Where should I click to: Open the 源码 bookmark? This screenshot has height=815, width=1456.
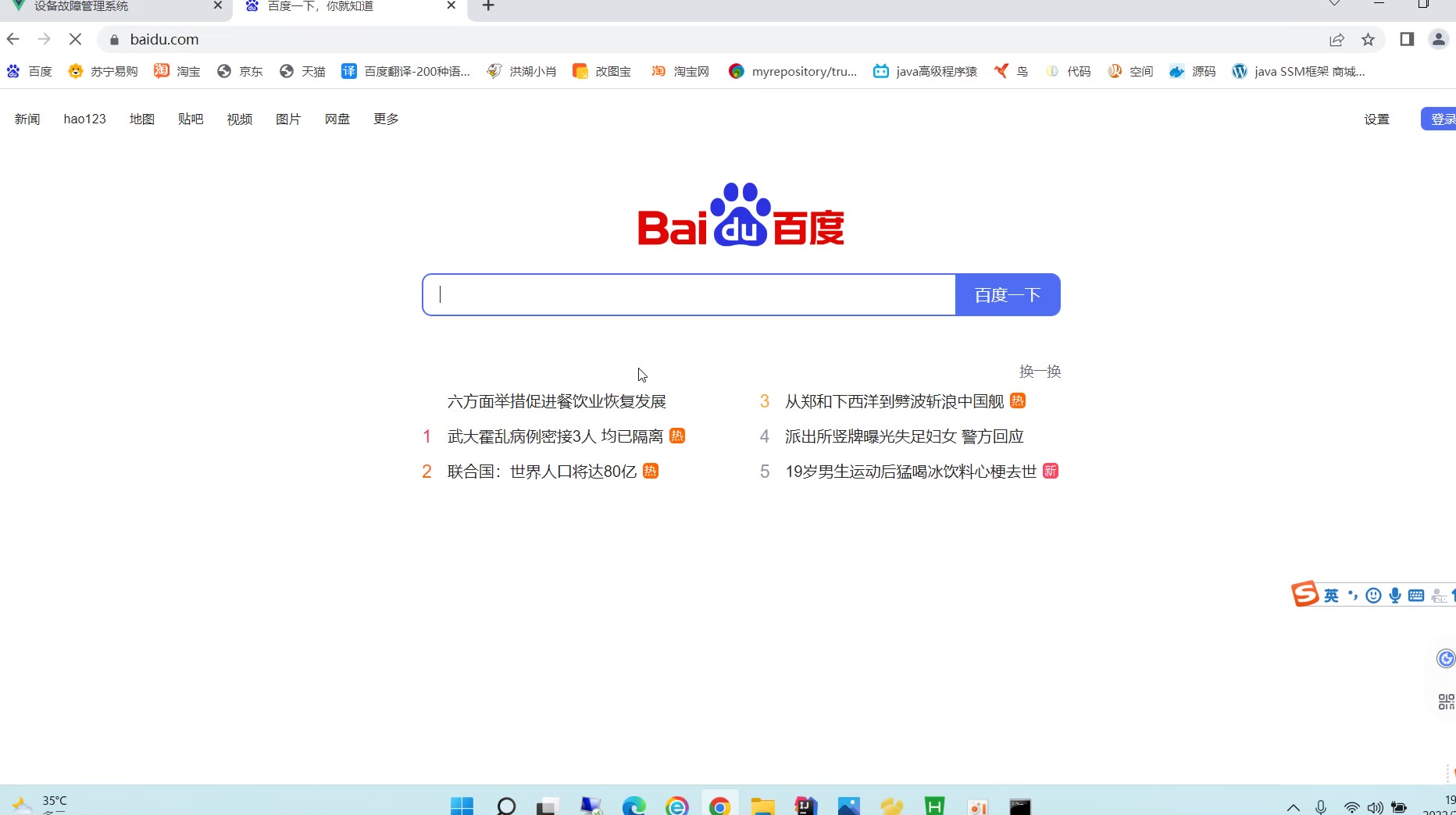point(1193,71)
